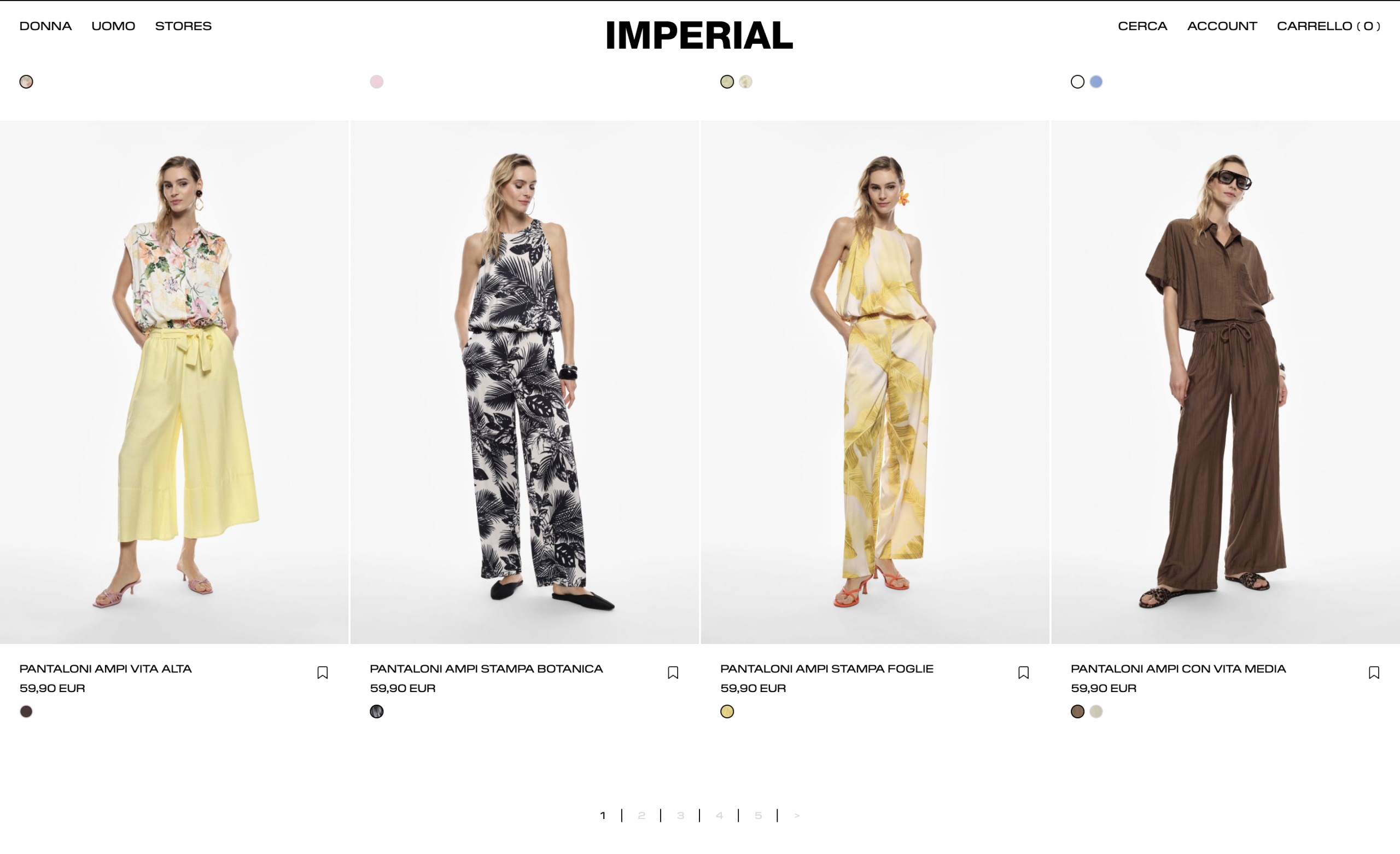Click the IMPERIAL logo
This screenshot has width=1400, height=854.
(x=699, y=35)
